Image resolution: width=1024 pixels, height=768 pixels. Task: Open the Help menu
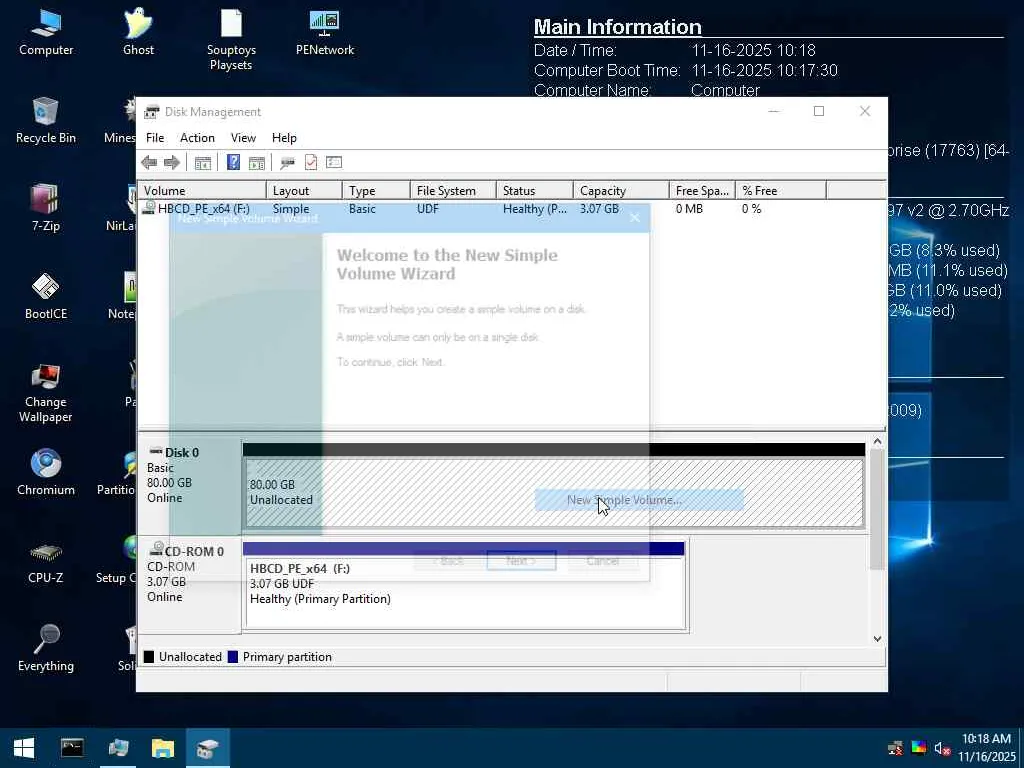284,138
